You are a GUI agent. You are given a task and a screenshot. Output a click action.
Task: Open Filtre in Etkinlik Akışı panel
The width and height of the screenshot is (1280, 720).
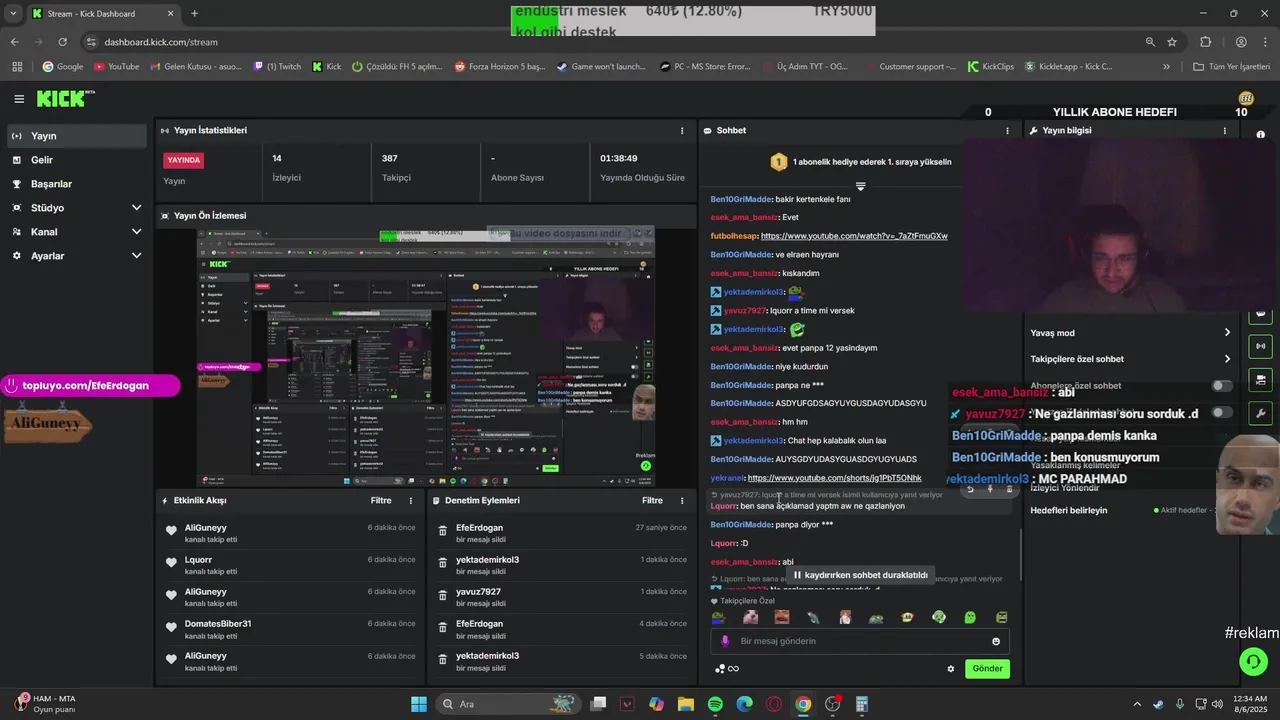381,501
